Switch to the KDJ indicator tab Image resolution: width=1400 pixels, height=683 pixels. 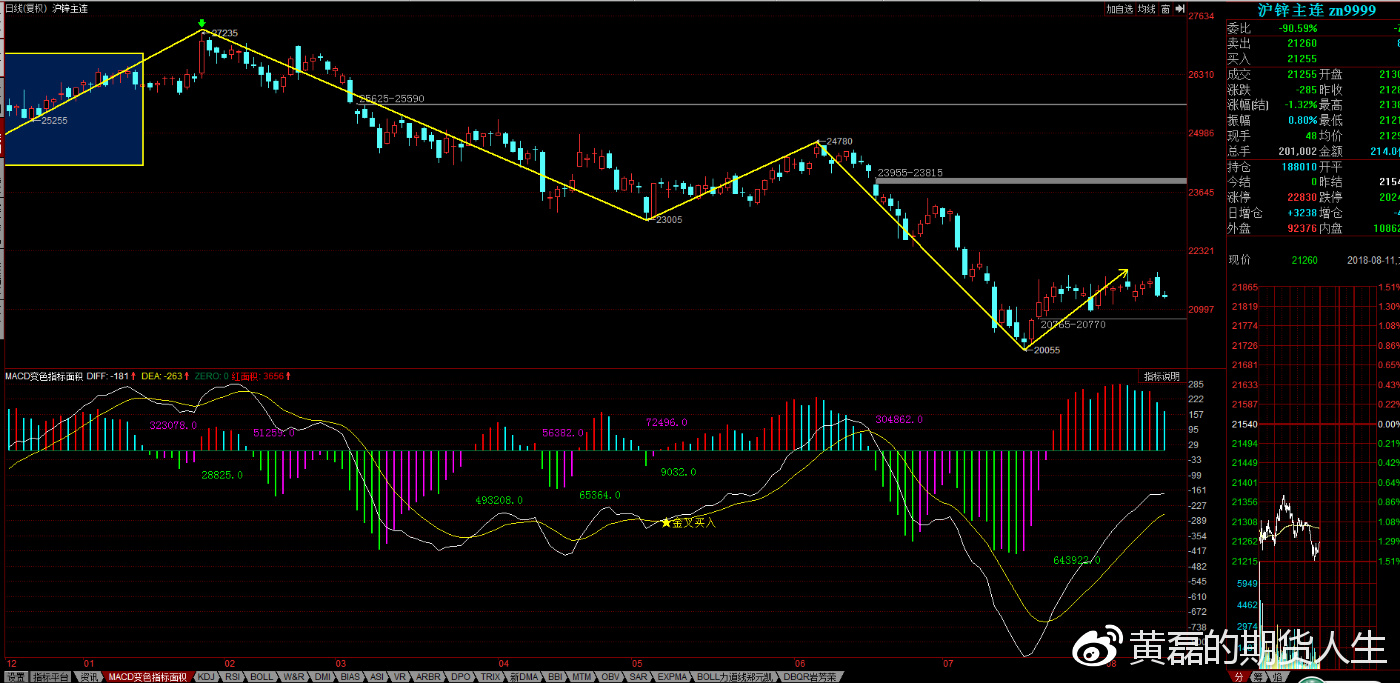pos(206,677)
